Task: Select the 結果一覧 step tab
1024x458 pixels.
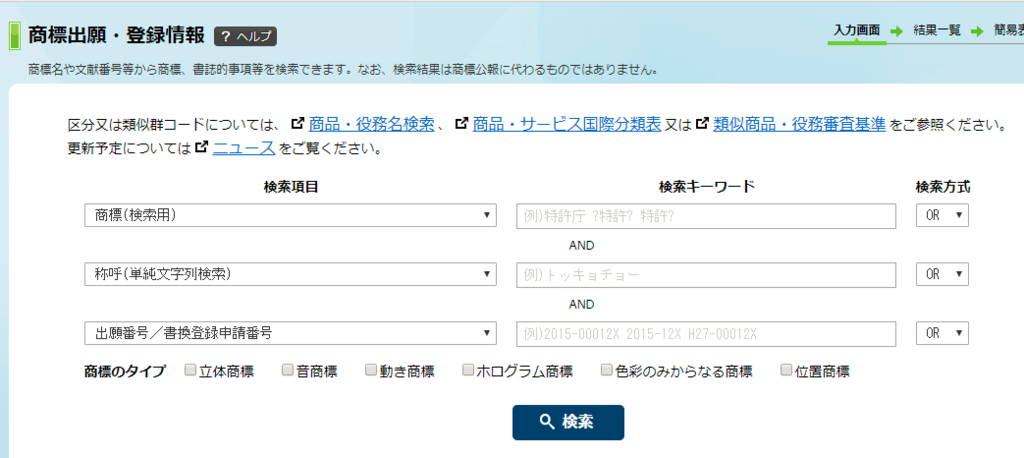Action: pyautogui.click(x=937, y=31)
